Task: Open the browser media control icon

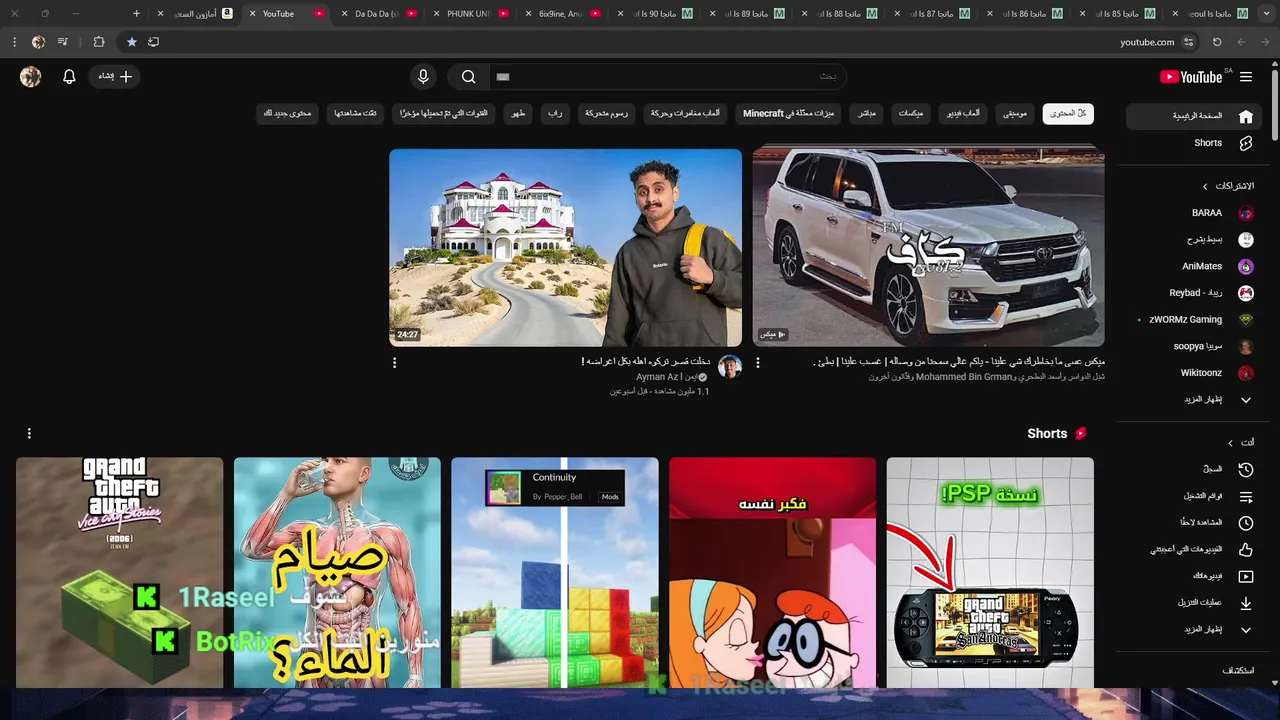Action: click(64, 42)
